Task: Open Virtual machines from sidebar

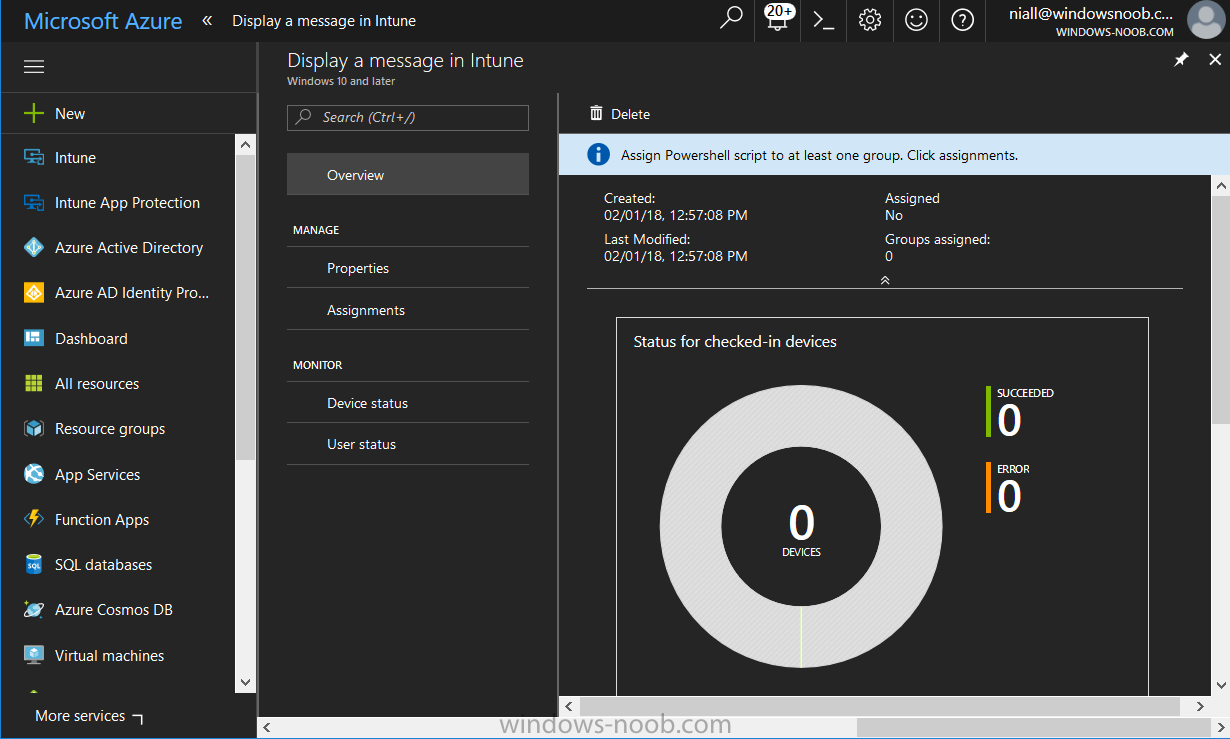Action: (109, 655)
